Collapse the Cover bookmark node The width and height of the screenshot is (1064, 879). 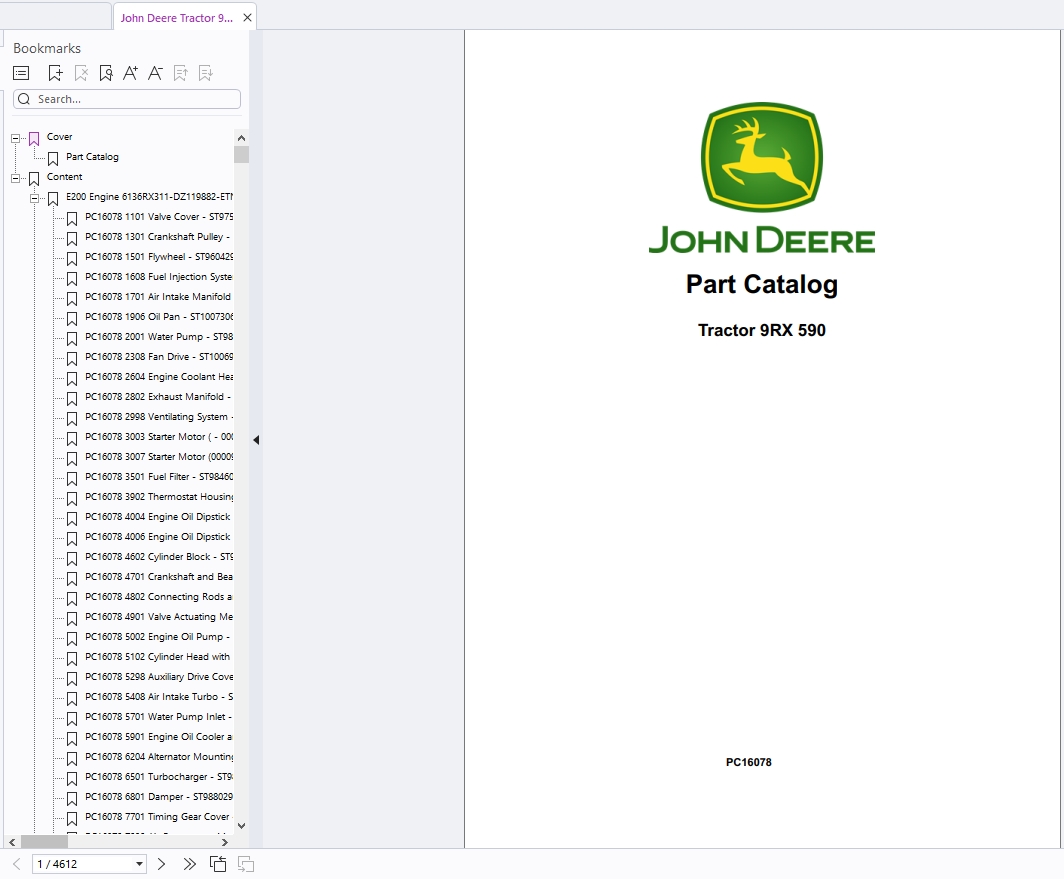16,138
